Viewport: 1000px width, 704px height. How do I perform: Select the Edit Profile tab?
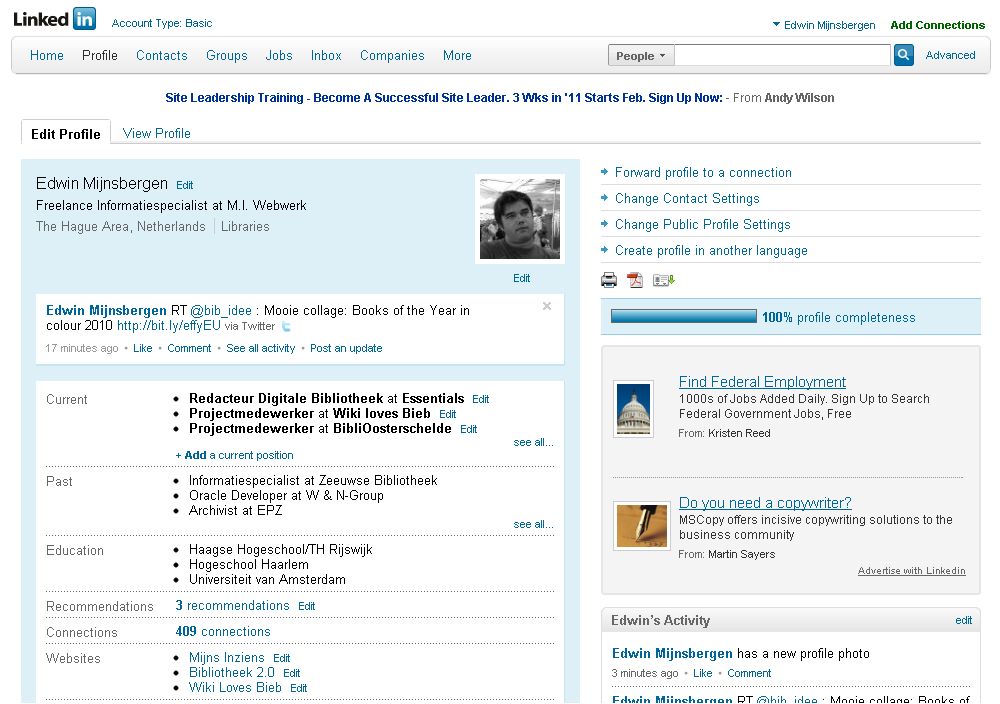tap(66, 133)
